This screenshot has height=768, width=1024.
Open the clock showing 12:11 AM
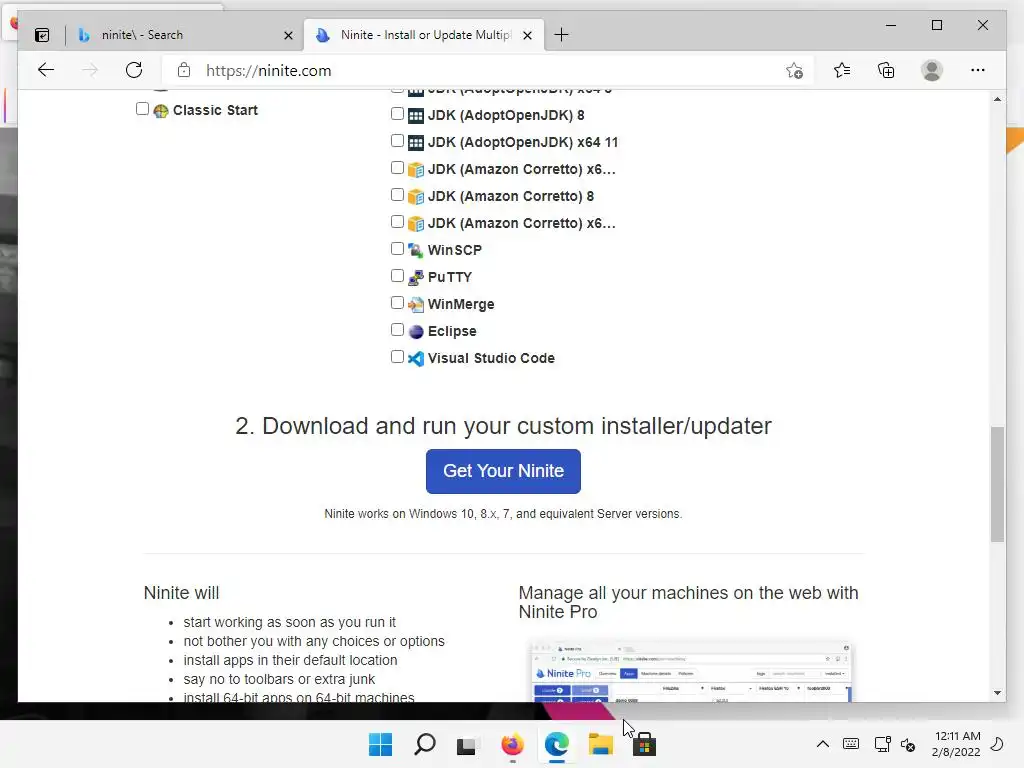(956, 744)
